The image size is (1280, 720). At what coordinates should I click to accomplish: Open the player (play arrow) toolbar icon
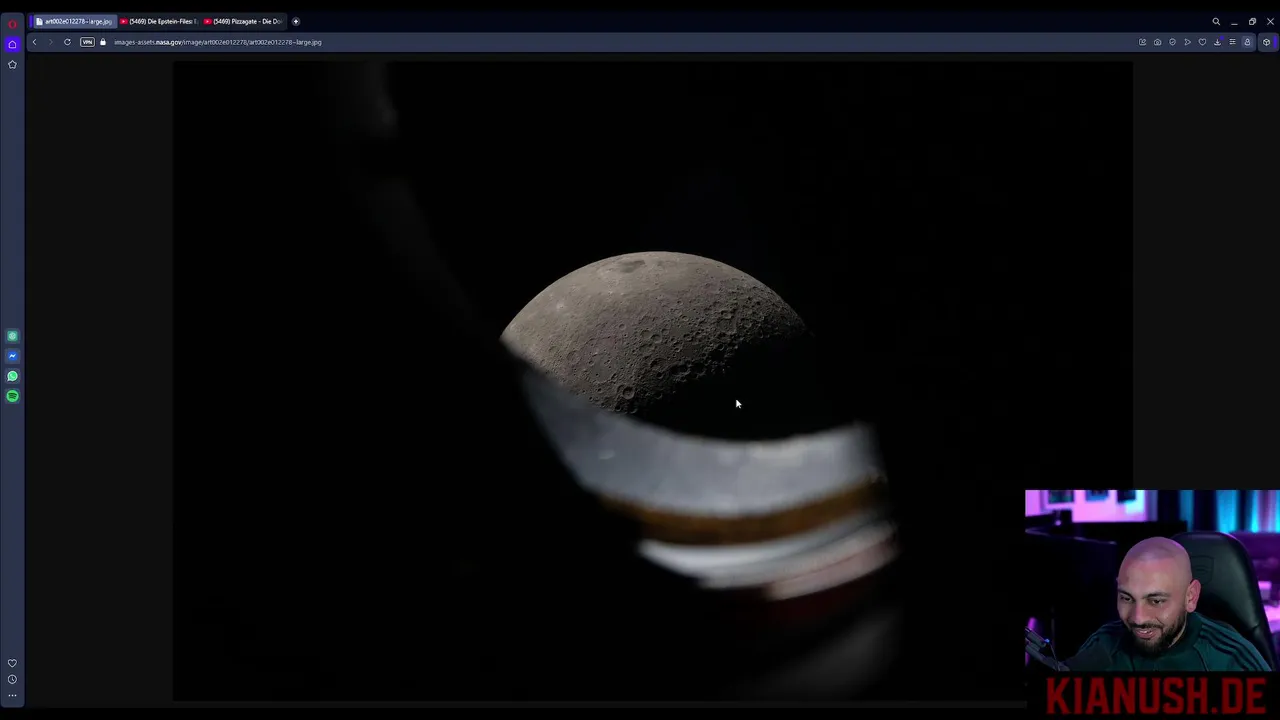[1187, 42]
